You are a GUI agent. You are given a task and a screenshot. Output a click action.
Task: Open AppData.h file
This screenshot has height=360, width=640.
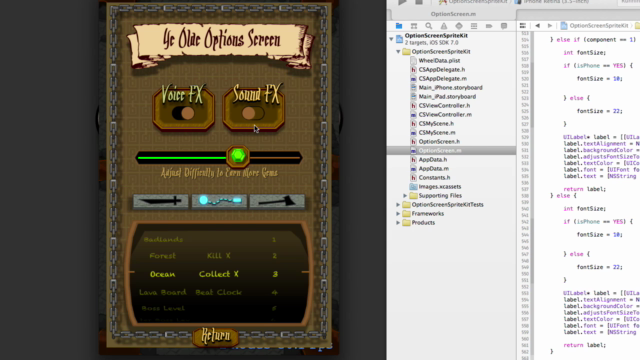[432, 160]
